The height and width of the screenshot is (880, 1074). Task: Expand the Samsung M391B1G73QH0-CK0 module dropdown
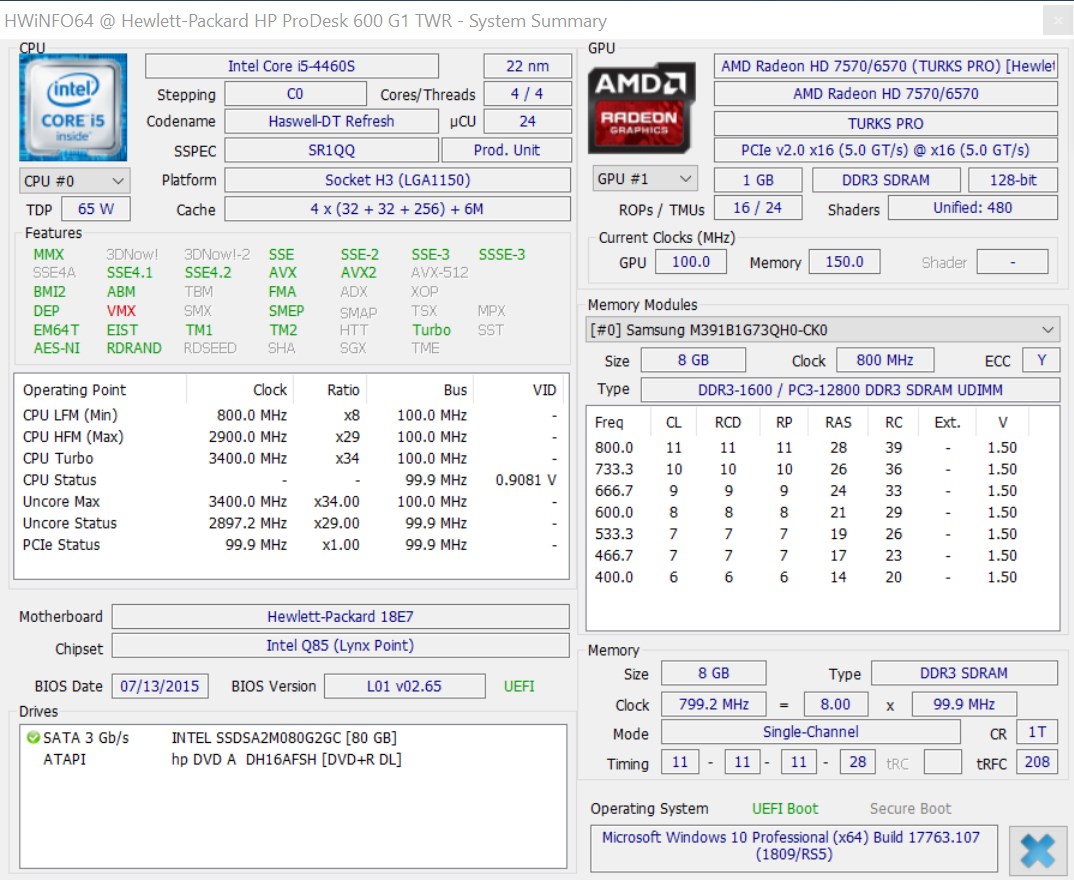(823, 330)
